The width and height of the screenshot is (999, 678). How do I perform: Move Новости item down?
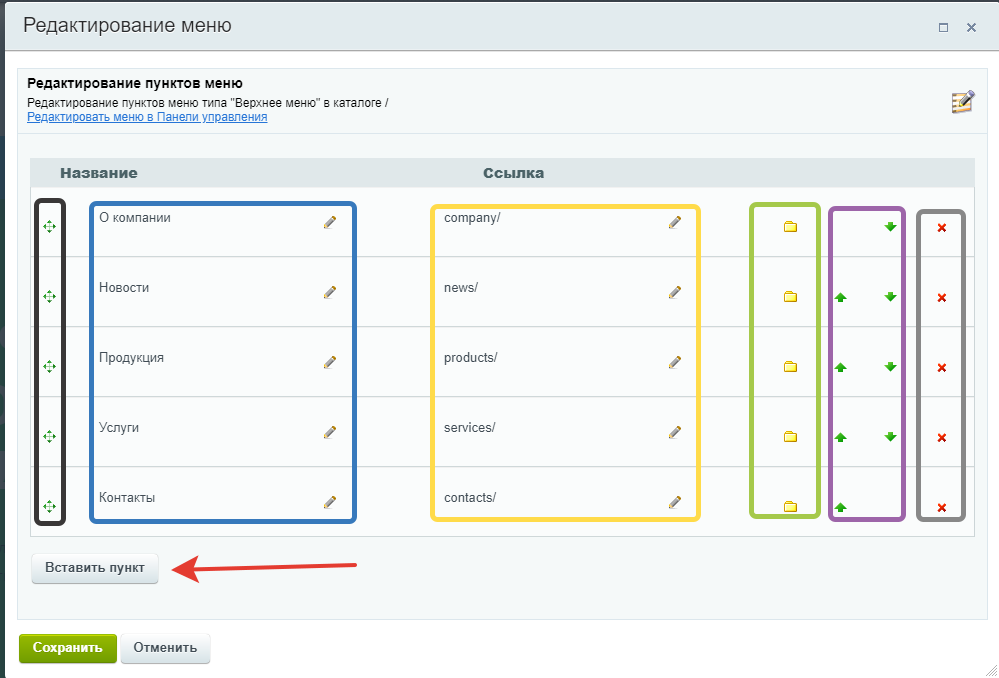pos(890,297)
